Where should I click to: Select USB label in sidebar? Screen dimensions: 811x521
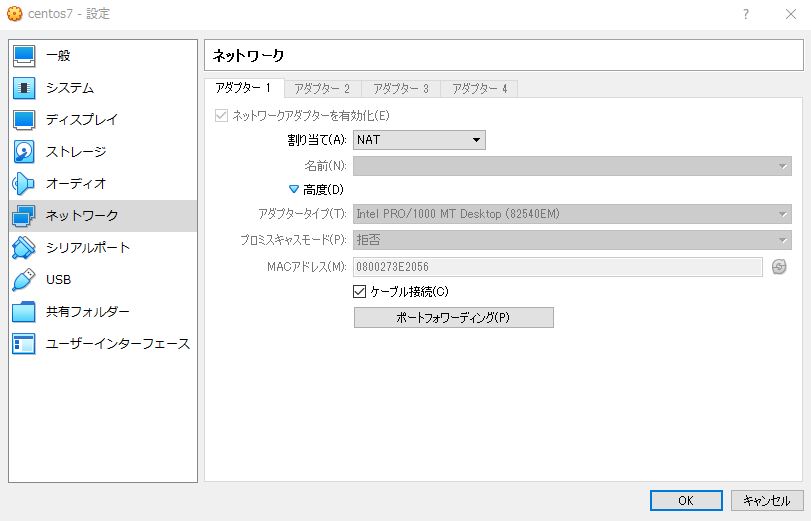coord(58,280)
